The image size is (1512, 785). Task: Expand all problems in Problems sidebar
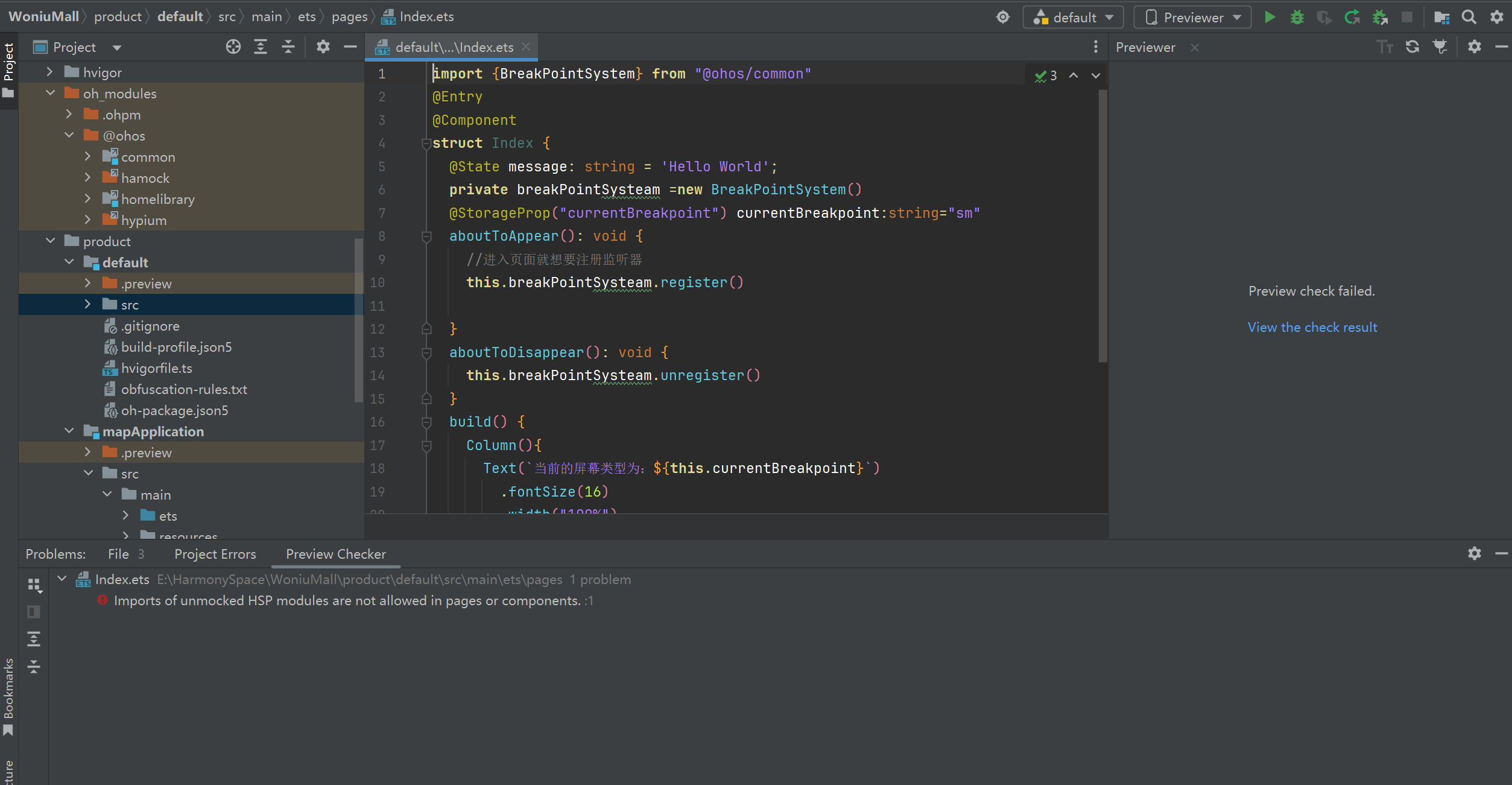click(x=34, y=639)
